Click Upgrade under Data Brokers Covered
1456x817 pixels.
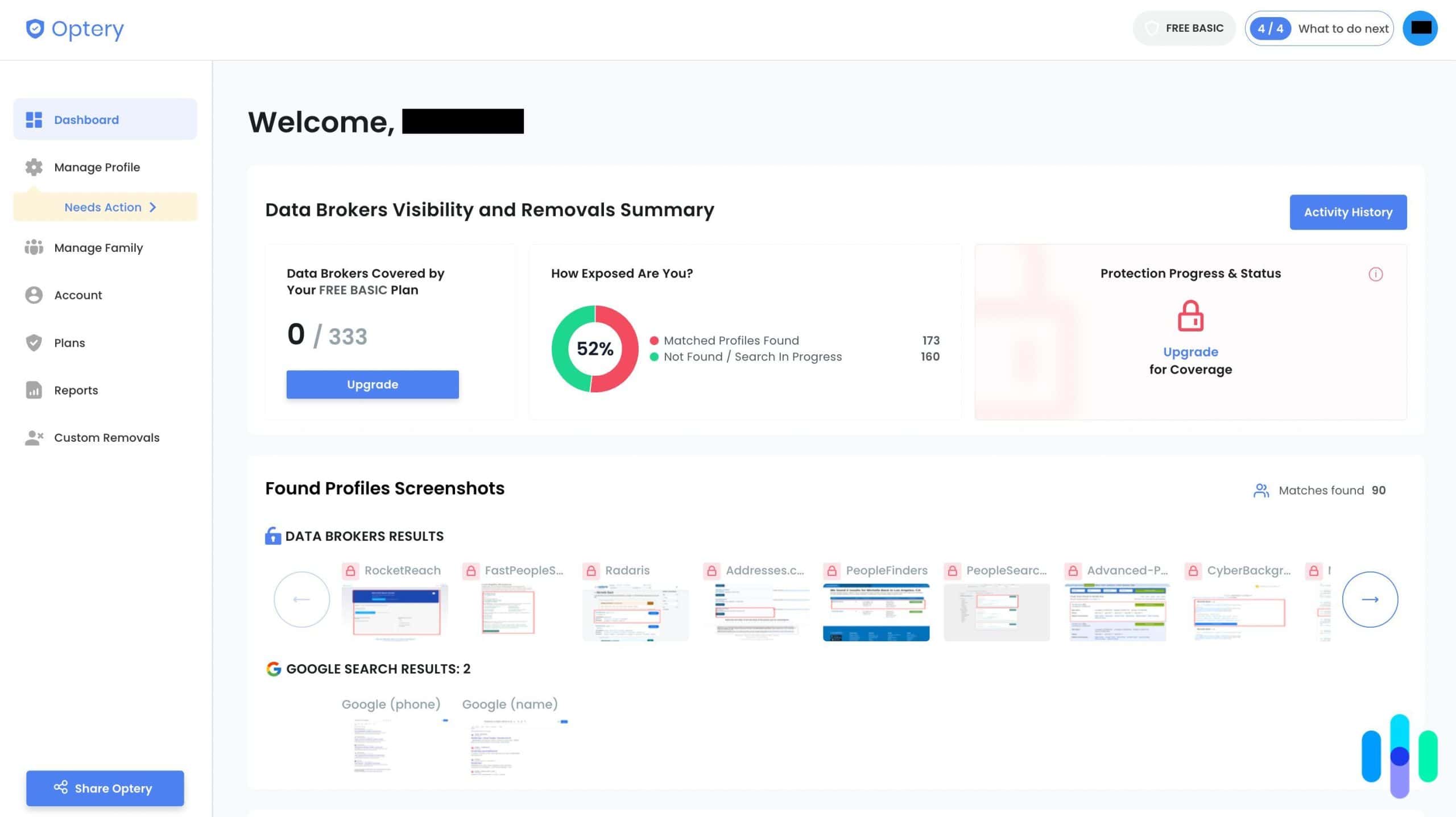[373, 384]
